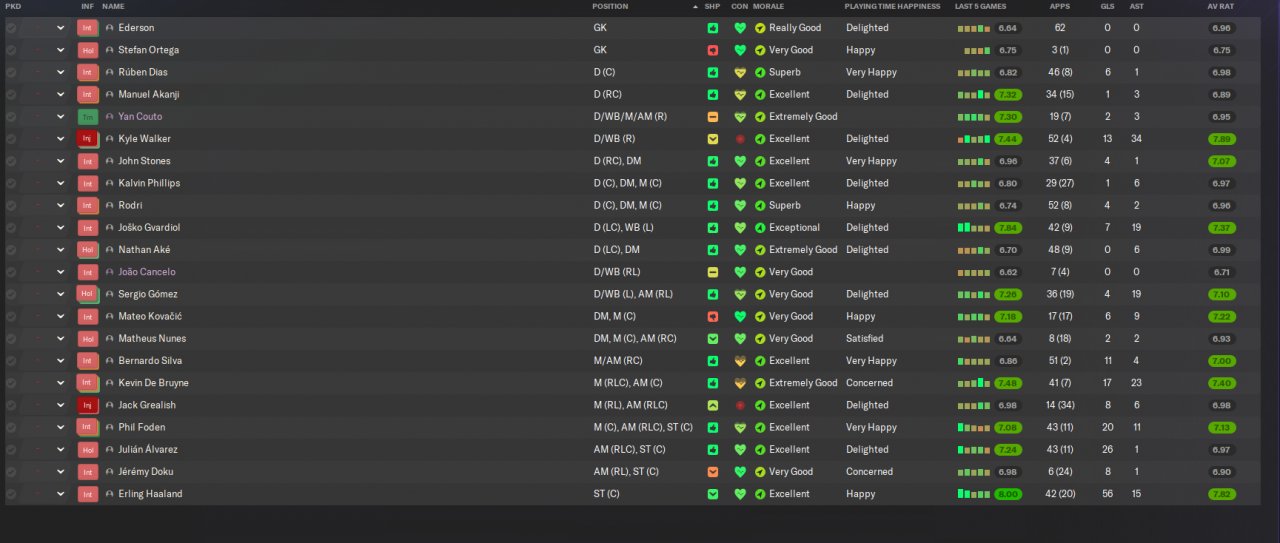Image resolution: width=1280 pixels, height=543 pixels.
Task: Click Stefan Ortega's Hol holiday badge
Action: click(x=88, y=50)
